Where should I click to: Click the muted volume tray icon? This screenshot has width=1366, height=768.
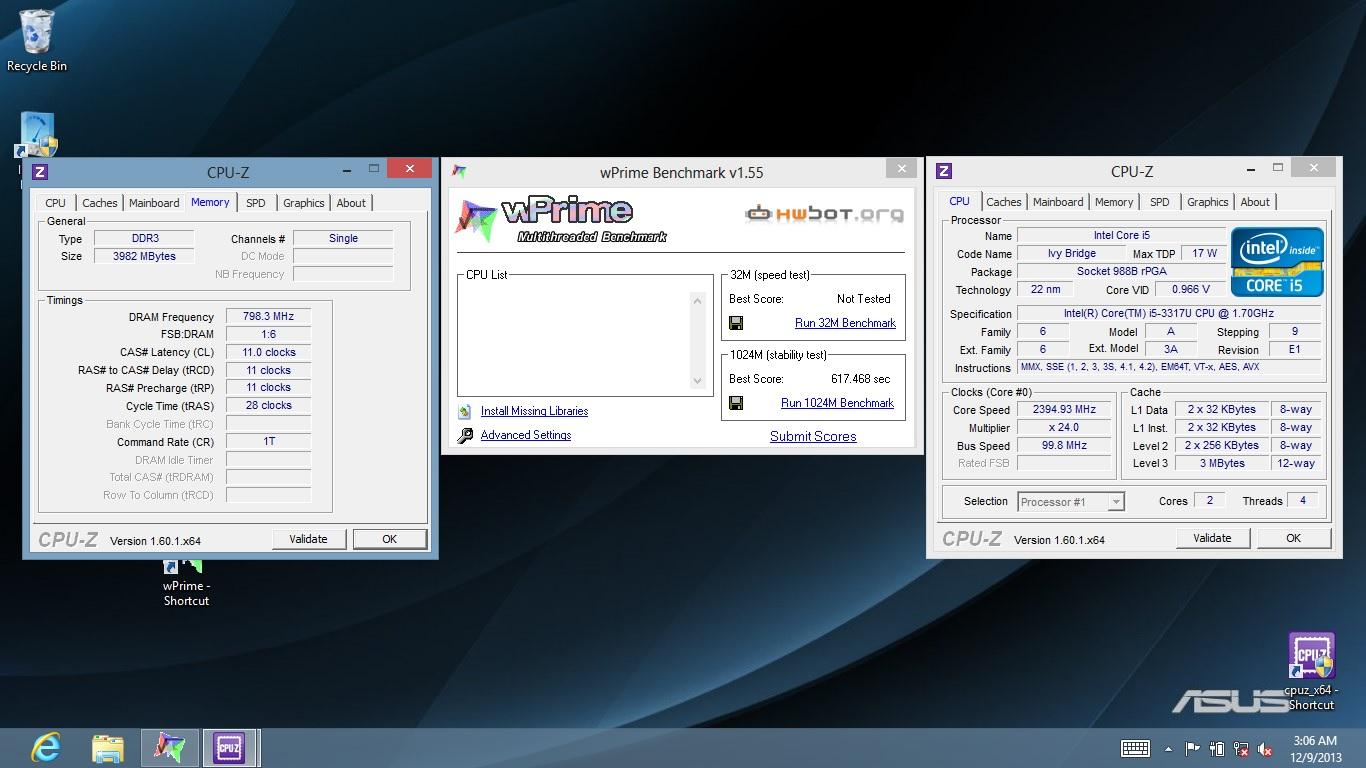(1266, 748)
